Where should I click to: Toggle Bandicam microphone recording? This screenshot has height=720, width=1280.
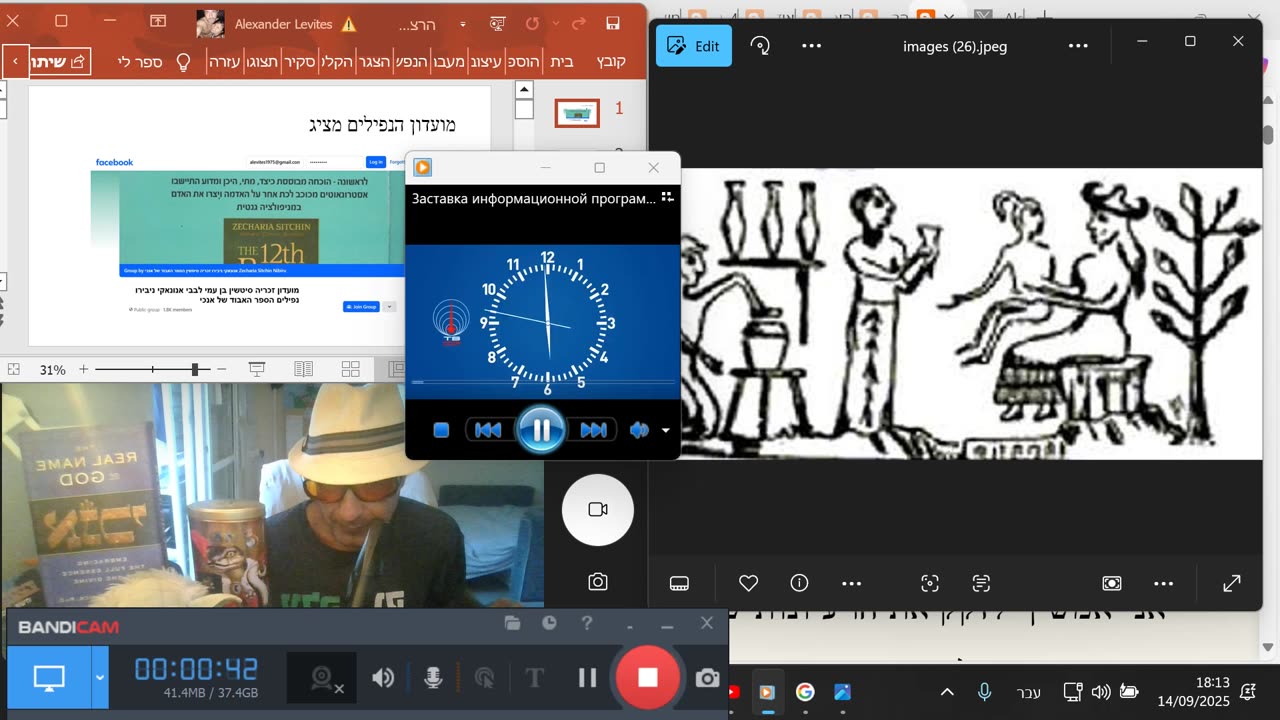point(433,679)
